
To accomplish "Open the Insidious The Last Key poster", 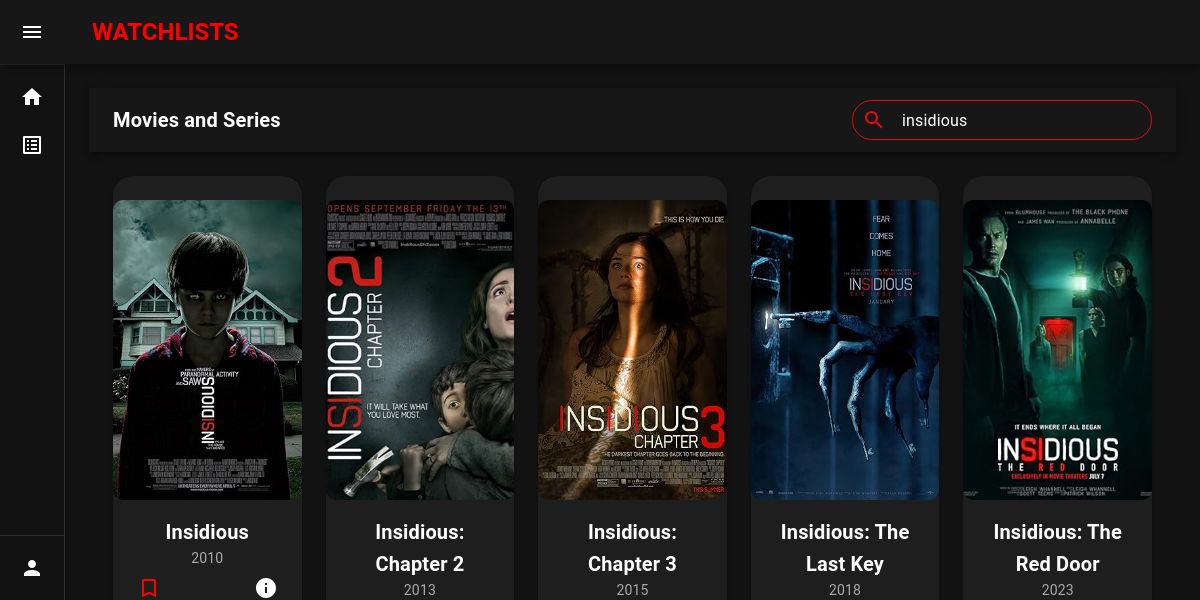I will (845, 350).
